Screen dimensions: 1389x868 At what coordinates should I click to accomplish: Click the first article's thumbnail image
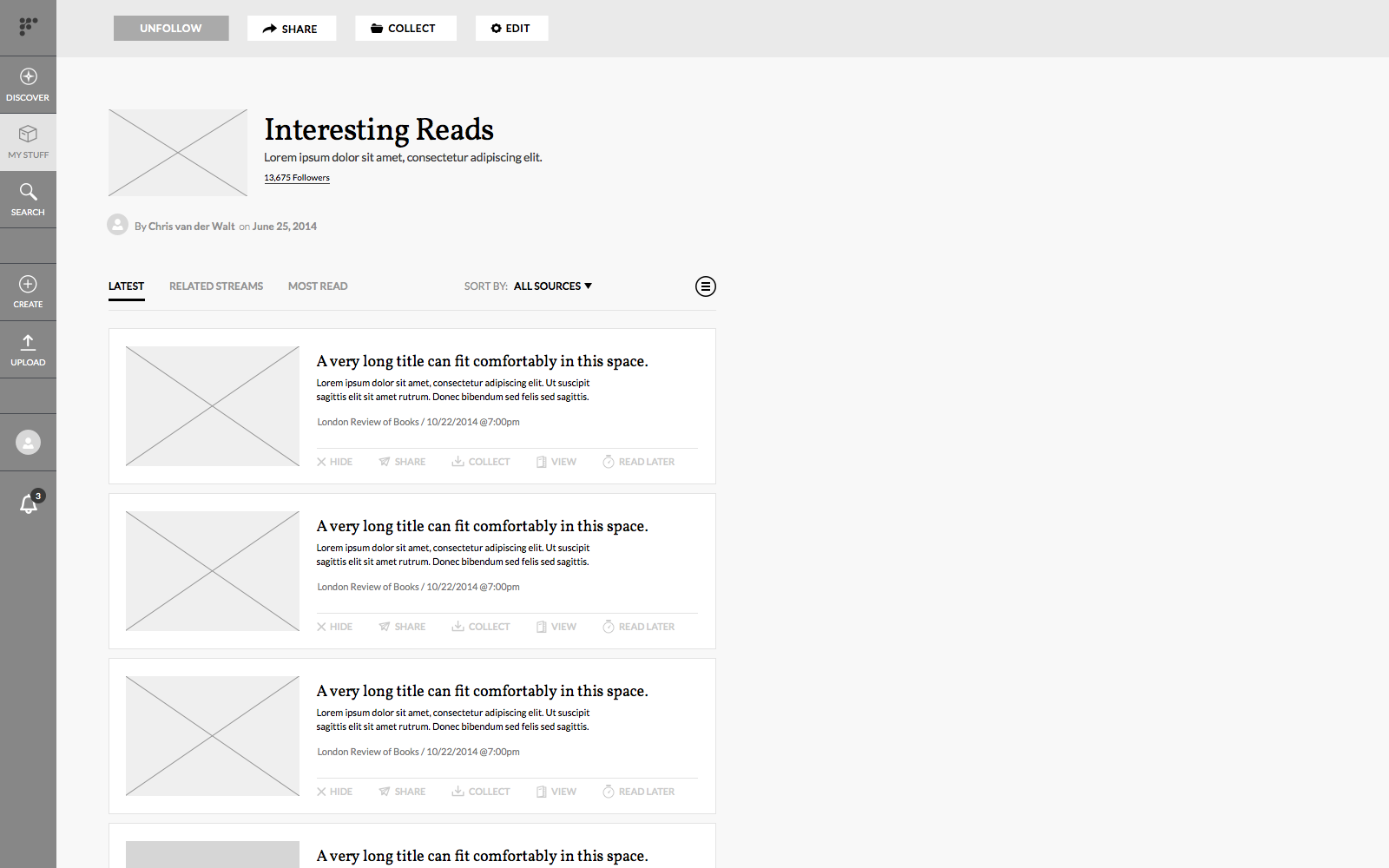click(213, 406)
